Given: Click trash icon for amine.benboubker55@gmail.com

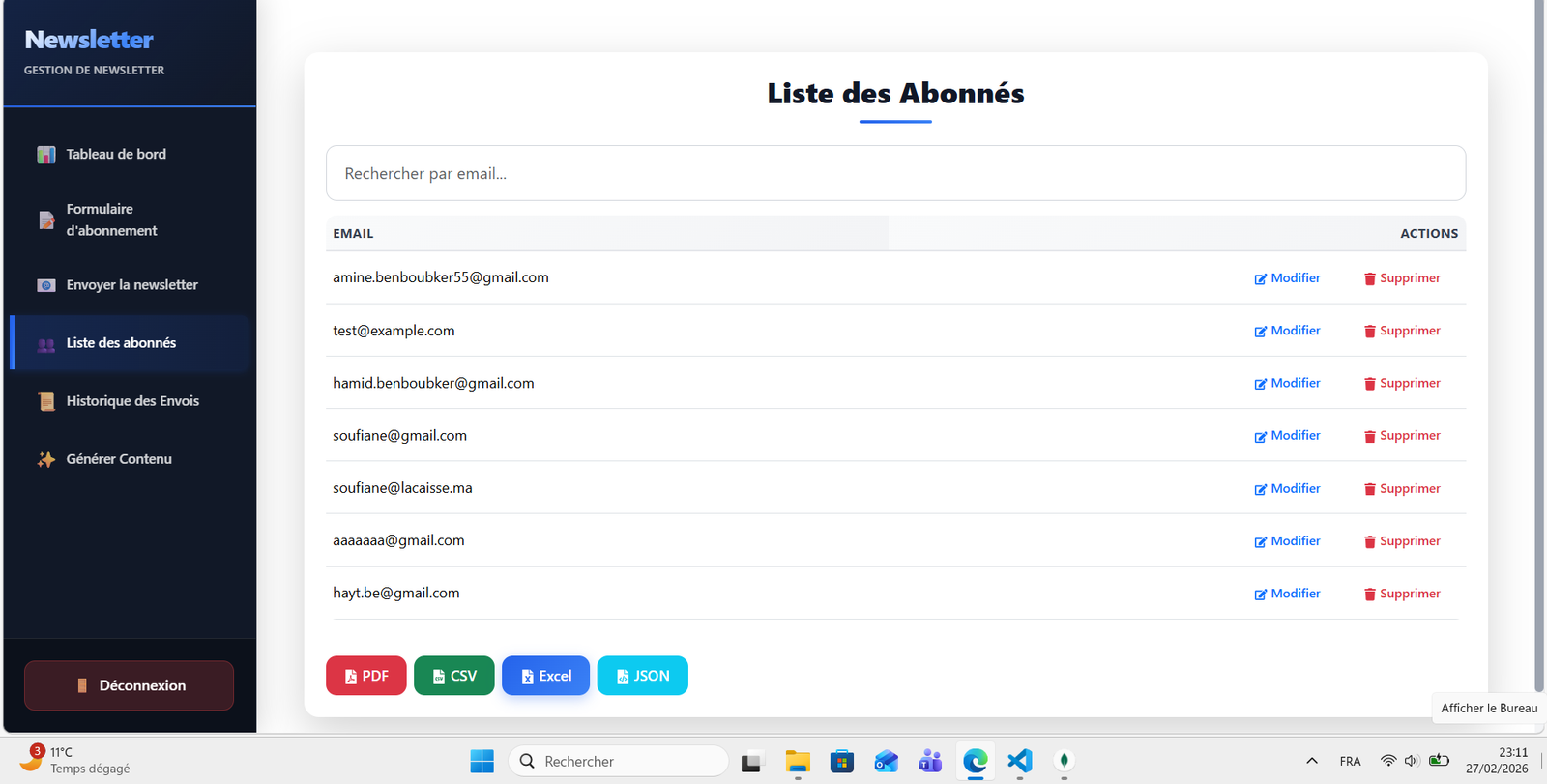Looking at the screenshot, I should 1369,279.
